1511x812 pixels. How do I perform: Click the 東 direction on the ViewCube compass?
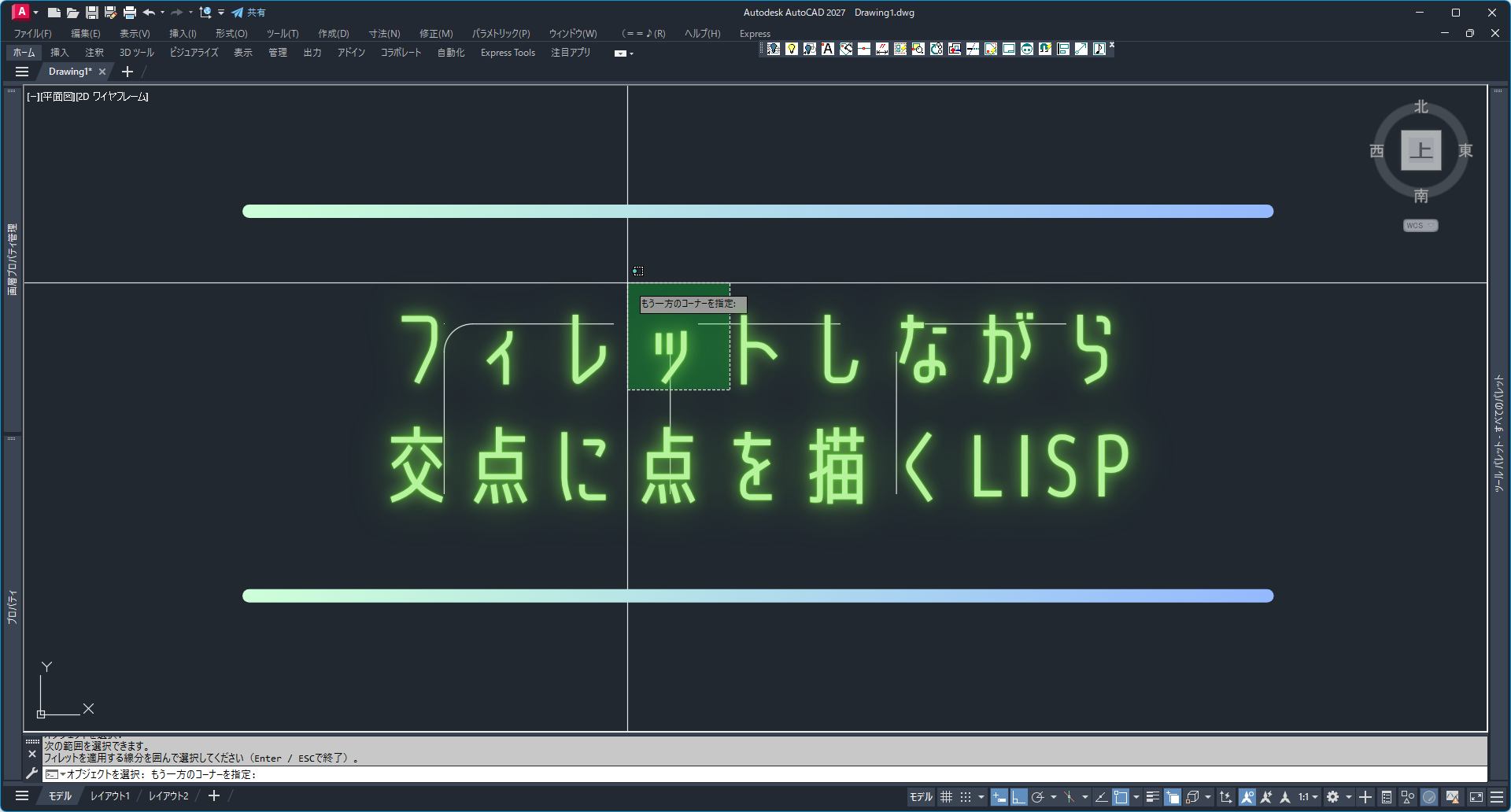[x=1465, y=150]
